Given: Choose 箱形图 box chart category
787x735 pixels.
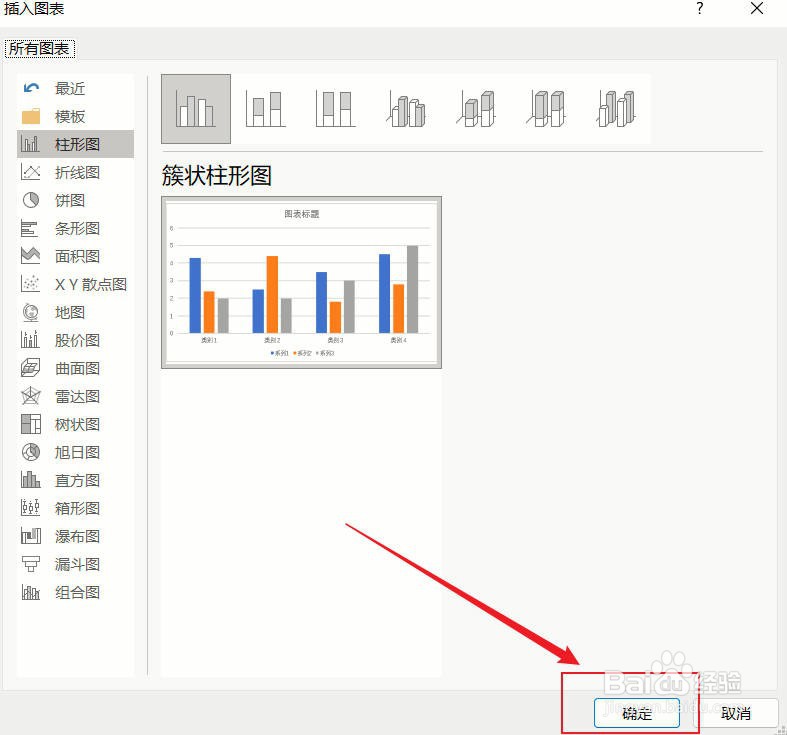Looking at the screenshot, I should [75, 509].
